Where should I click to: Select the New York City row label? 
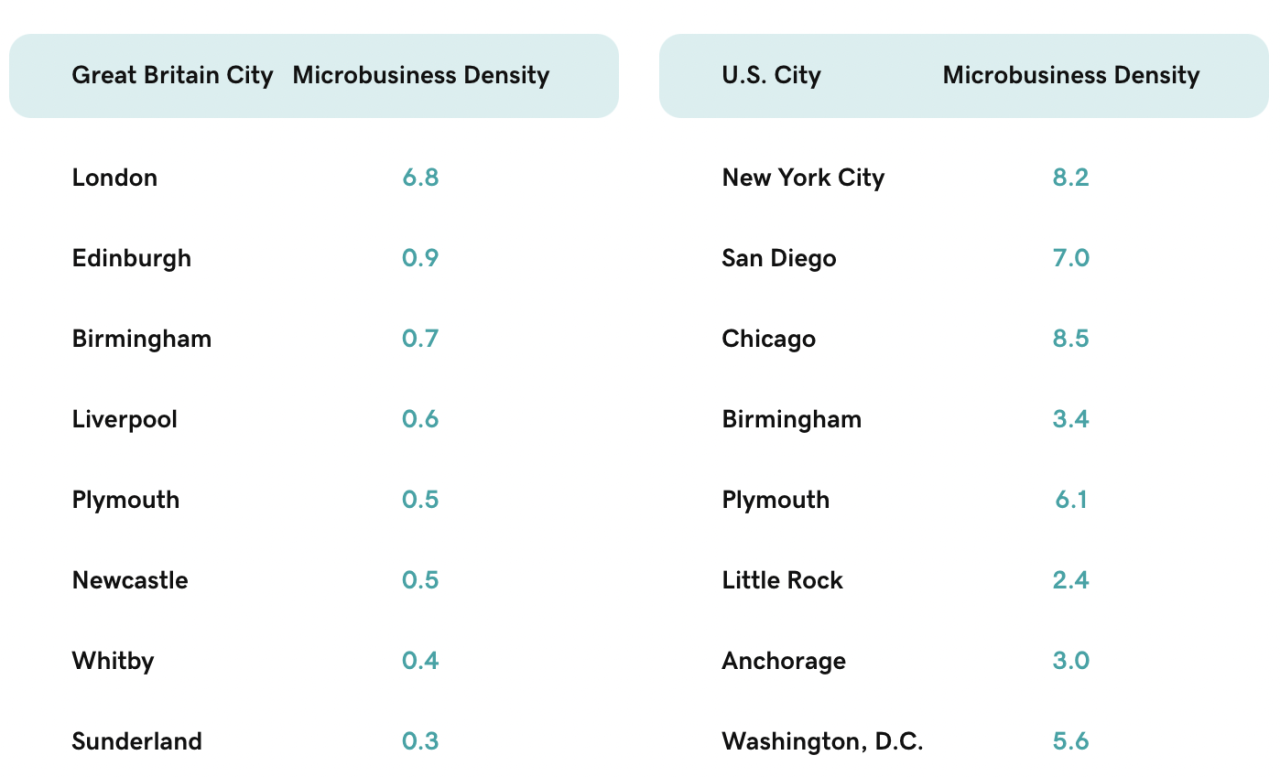pyautogui.click(x=803, y=178)
